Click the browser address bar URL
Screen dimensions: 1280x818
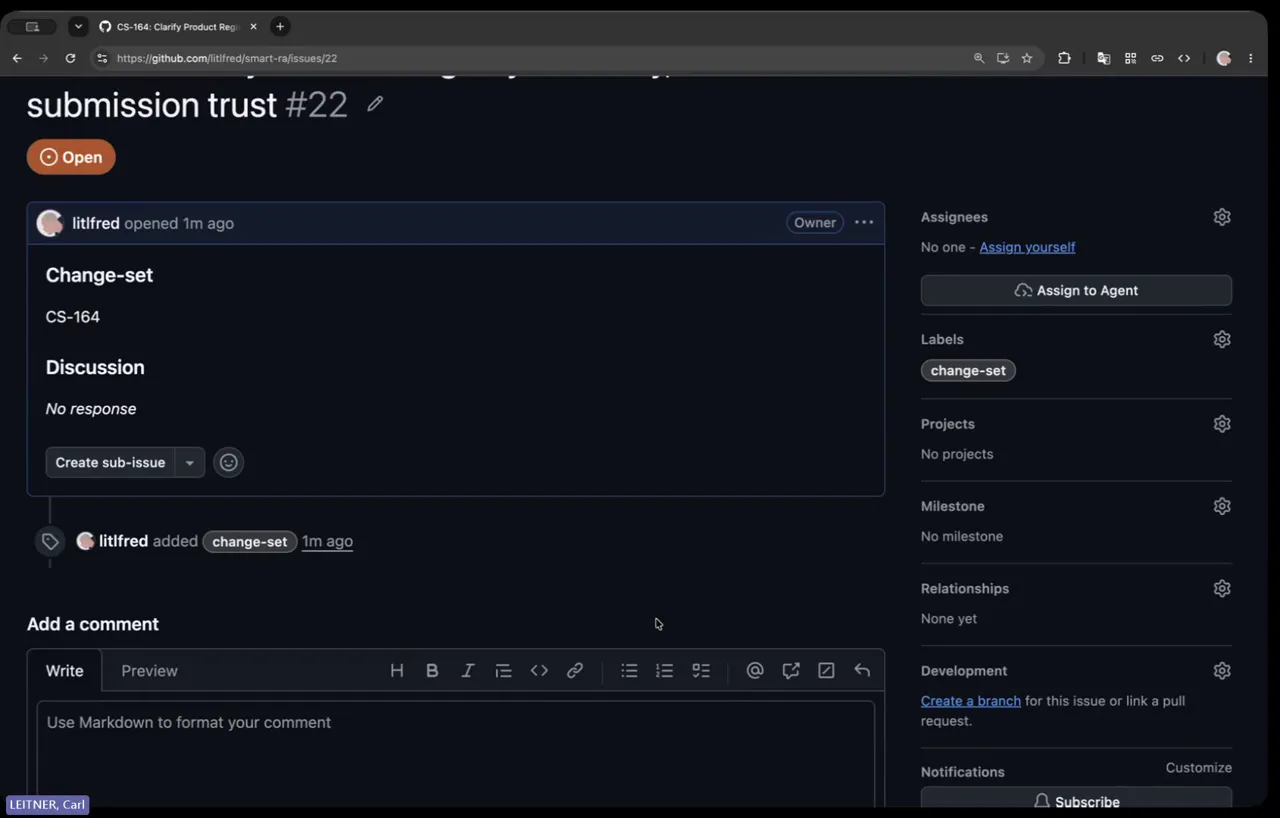(x=227, y=58)
